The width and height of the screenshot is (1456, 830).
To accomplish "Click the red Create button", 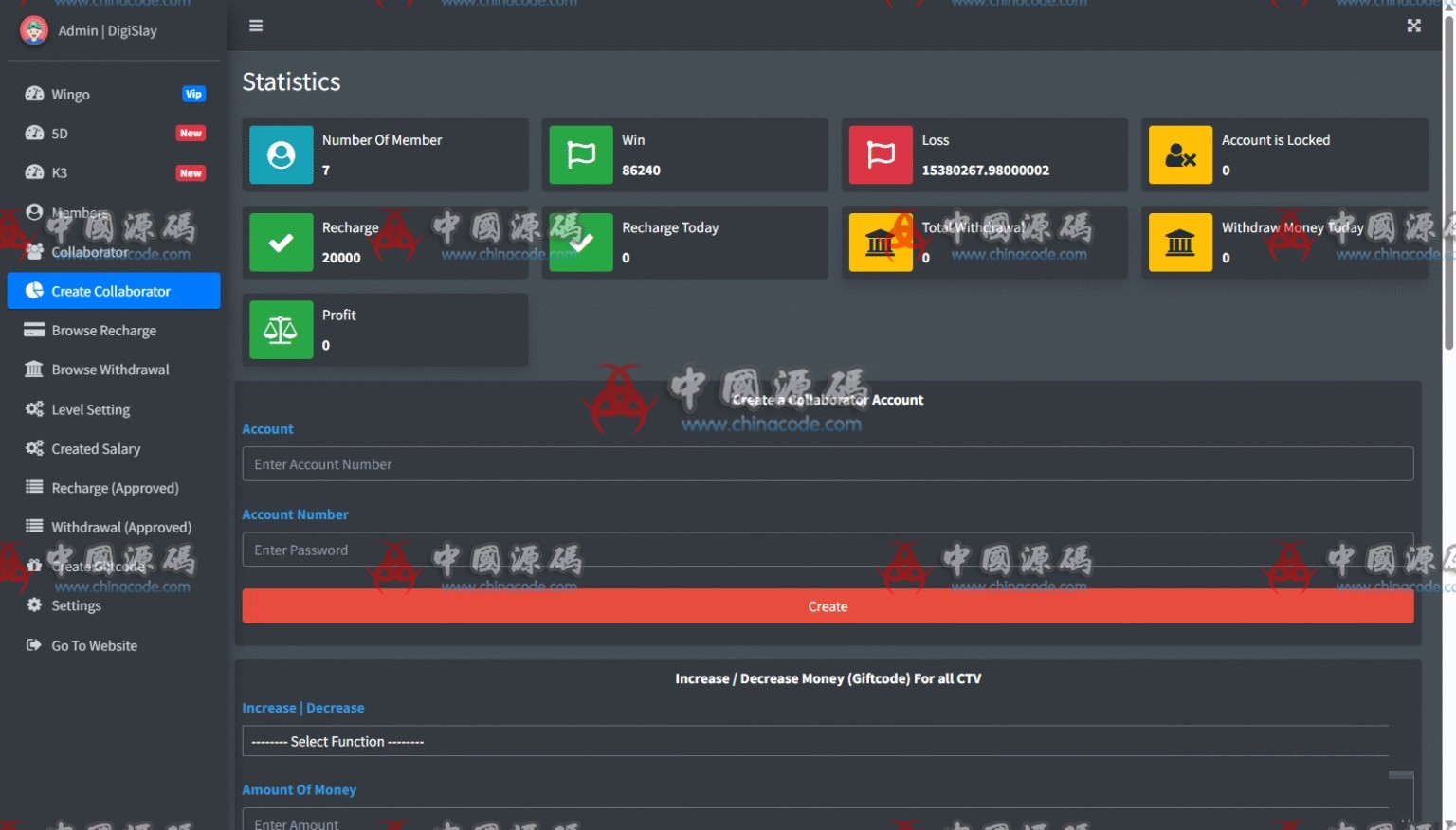I will pyautogui.click(x=828, y=606).
